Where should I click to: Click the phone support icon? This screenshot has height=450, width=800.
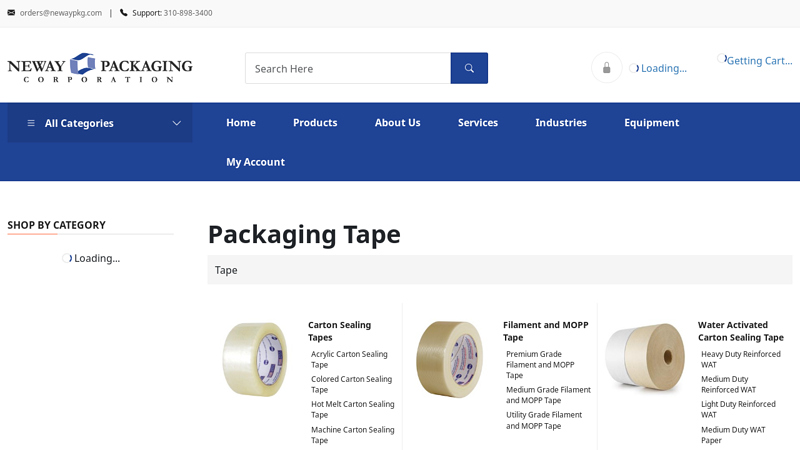click(123, 13)
